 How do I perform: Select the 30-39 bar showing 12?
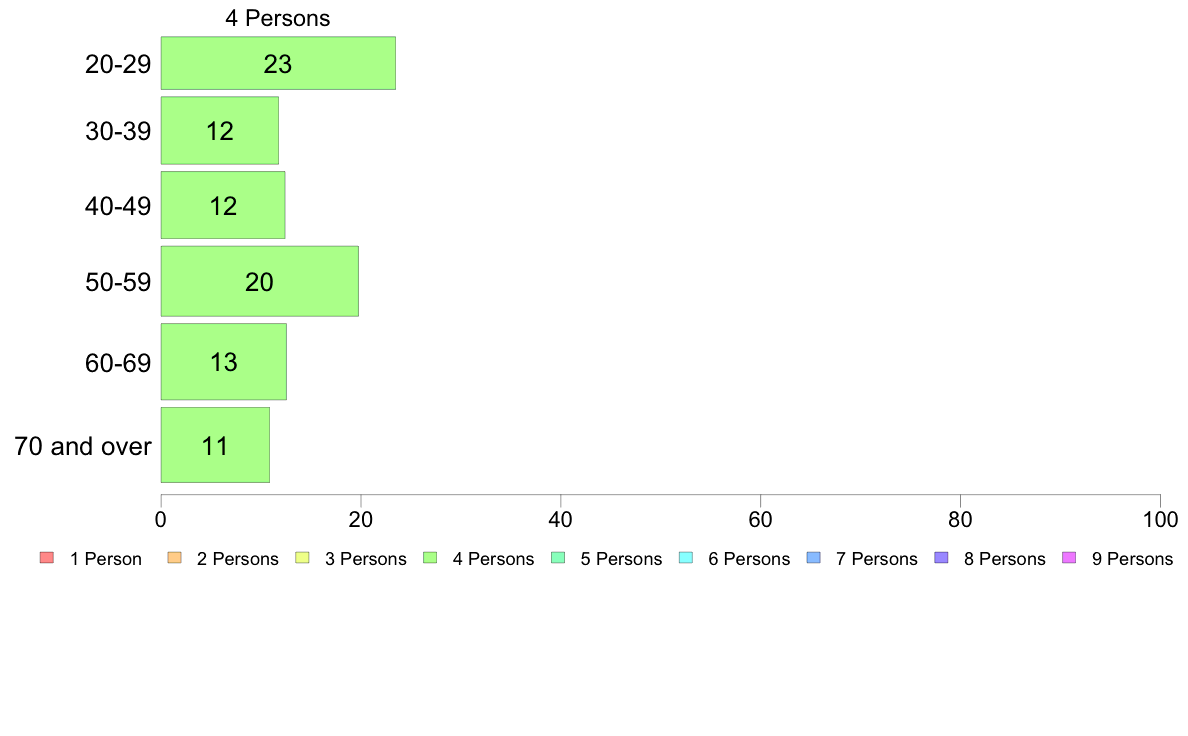[220, 130]
